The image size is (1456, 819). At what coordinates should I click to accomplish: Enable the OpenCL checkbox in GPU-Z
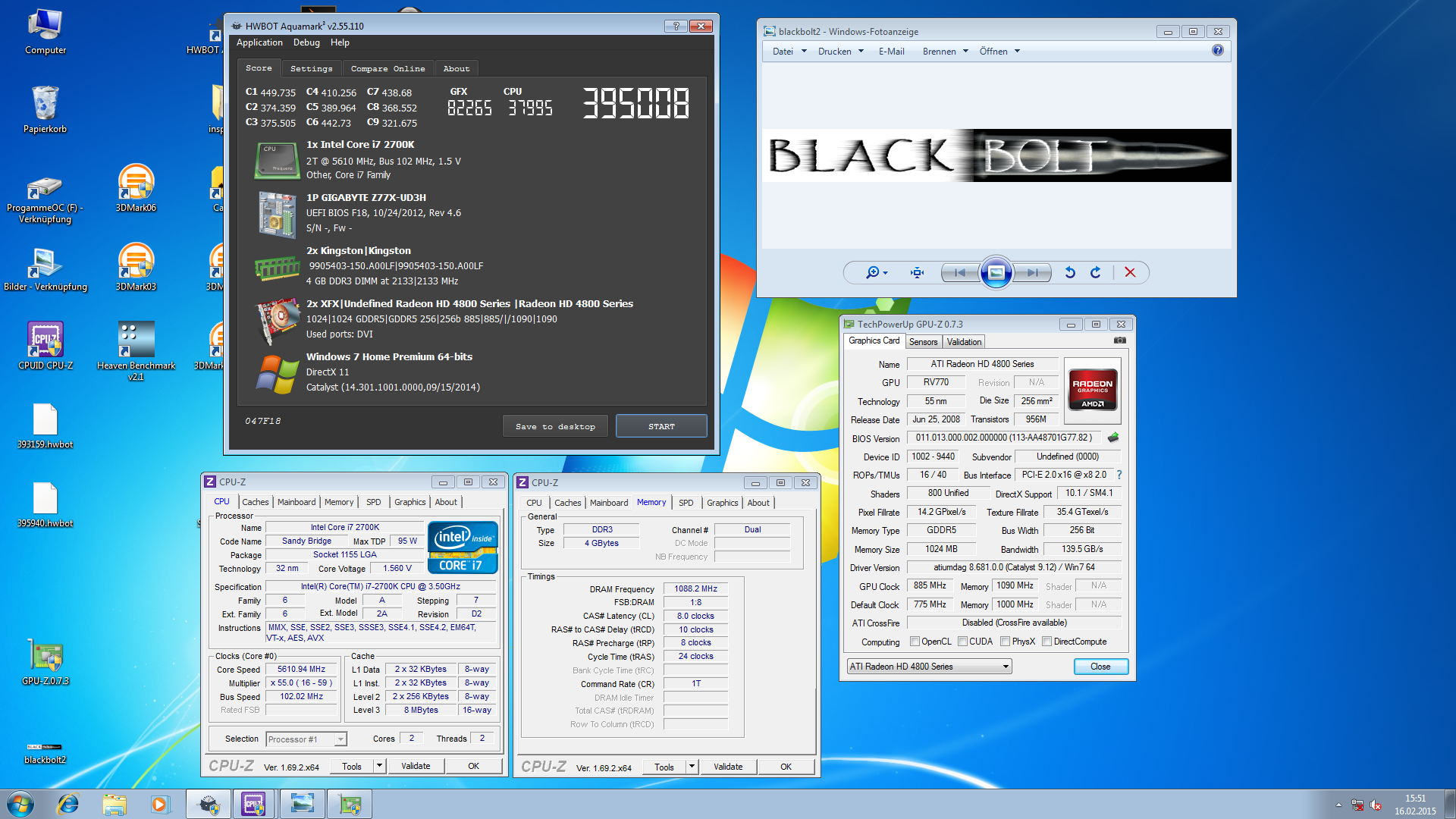pos(915,642)
